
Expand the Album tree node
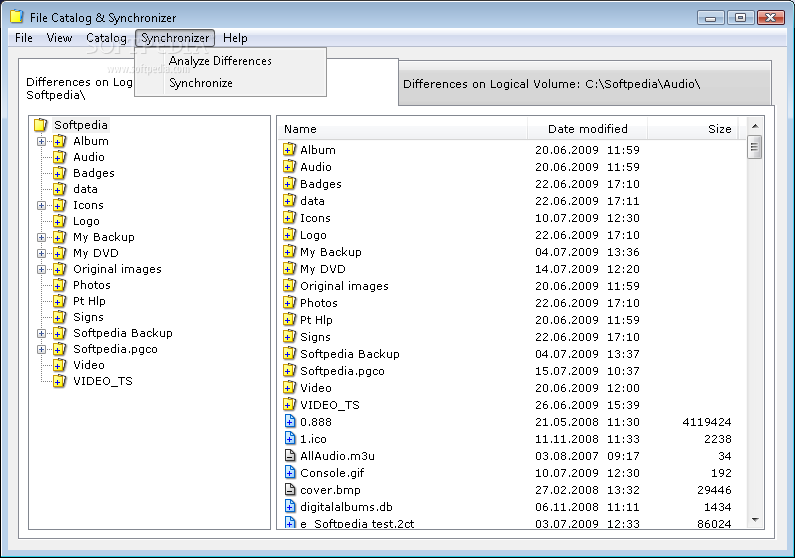(42, 141)
